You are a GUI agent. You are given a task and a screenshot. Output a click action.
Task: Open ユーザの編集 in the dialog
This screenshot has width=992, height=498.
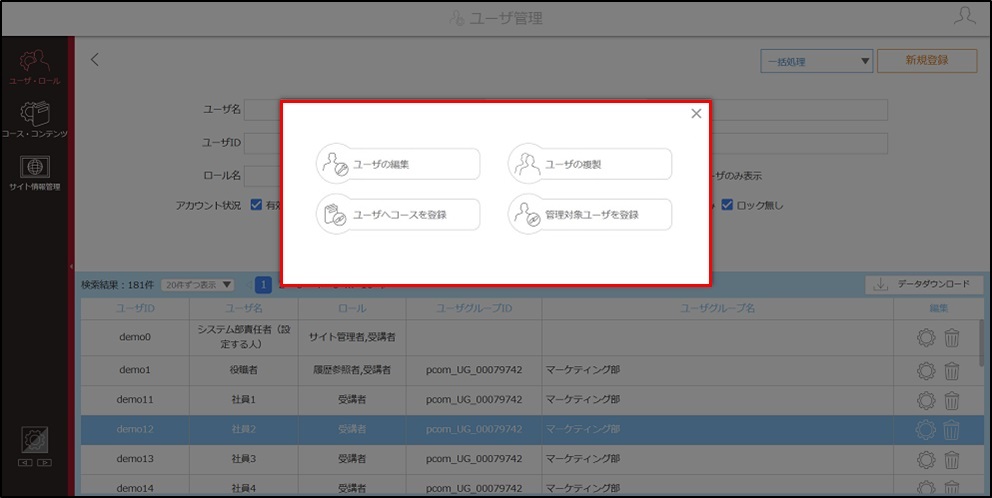(x=398, y=164)
